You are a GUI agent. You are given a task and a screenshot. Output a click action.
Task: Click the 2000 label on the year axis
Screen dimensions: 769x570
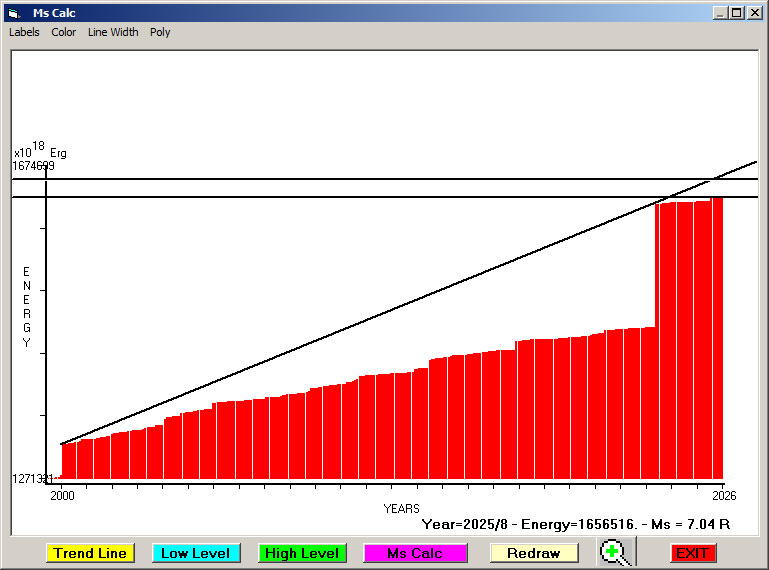point(62,495)
